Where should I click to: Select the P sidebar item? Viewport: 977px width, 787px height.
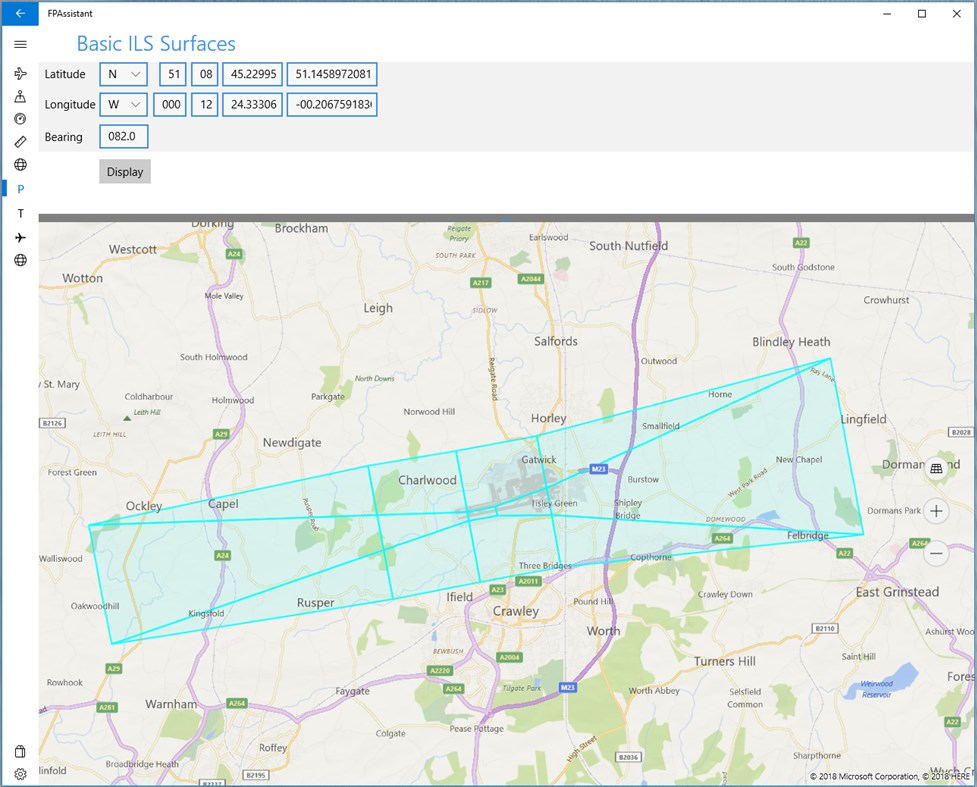point(21,189)
